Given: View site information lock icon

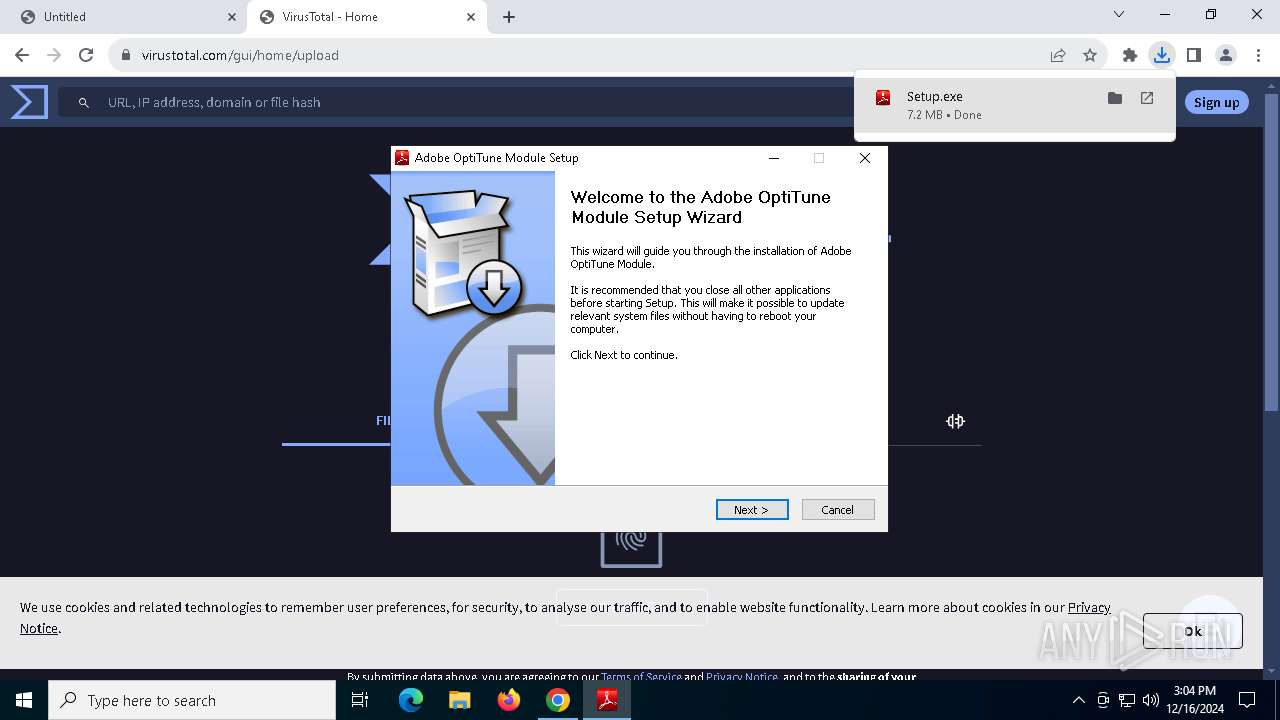Looking at the screenshot, I should click(x=126, y=55).
